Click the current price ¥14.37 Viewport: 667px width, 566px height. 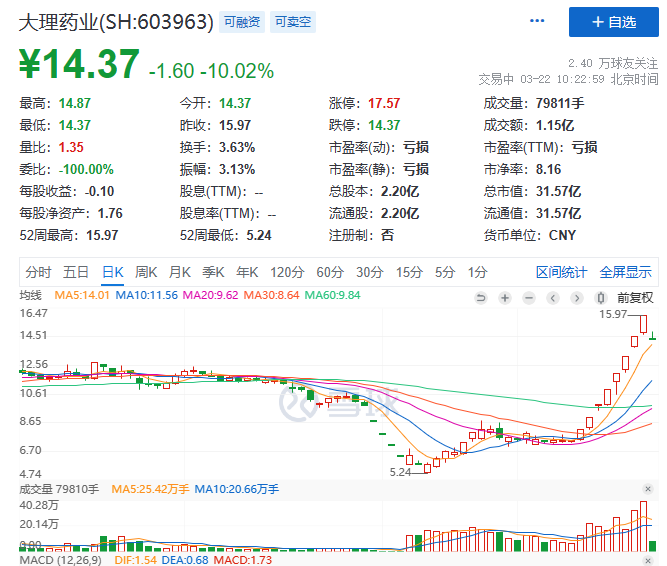[80, 64]
